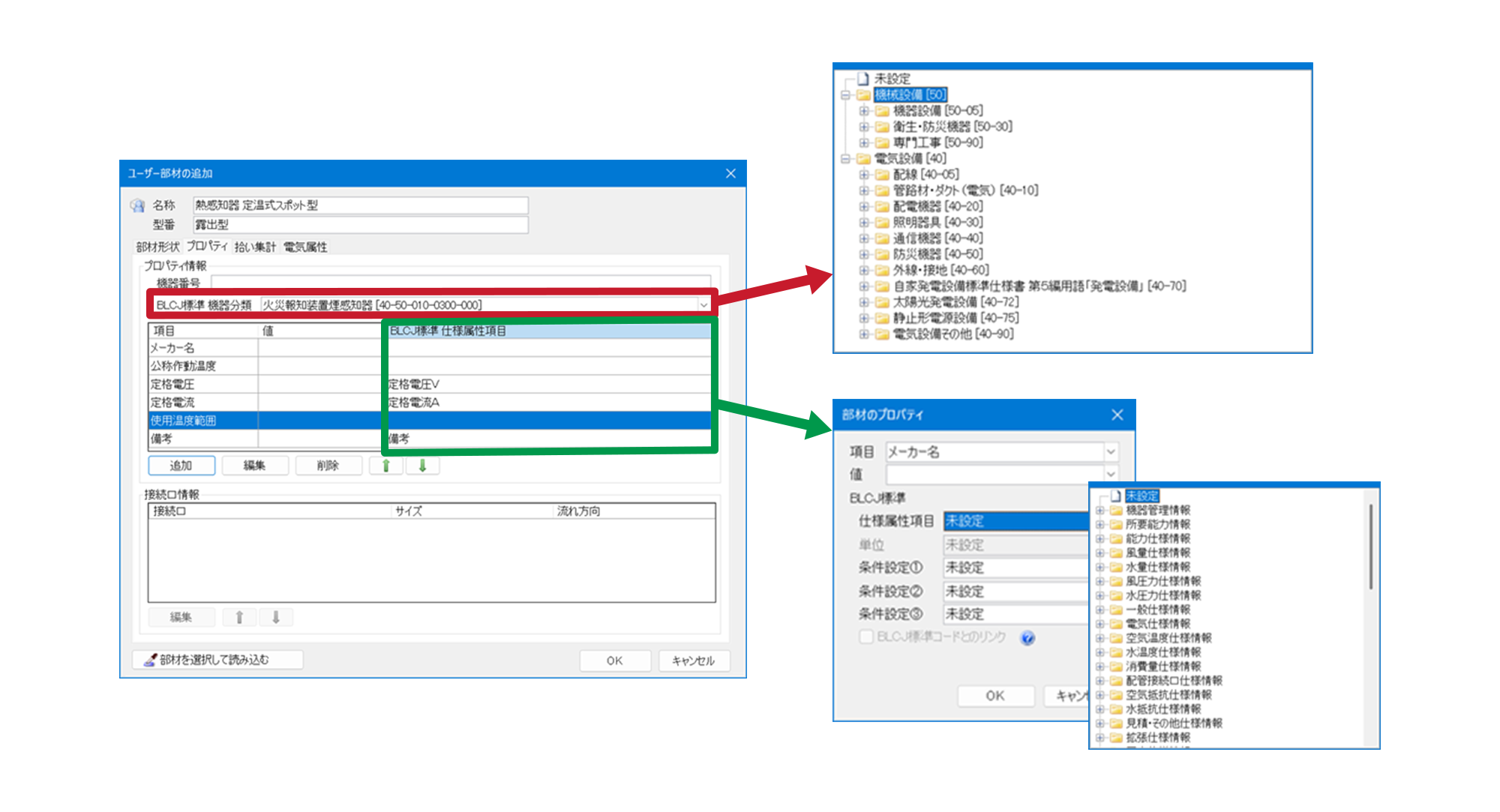1500x812 pixels.
Task: Click the help icon beside BLCJ標準コードとのリンク
Action: click(x=1028, y=639)
